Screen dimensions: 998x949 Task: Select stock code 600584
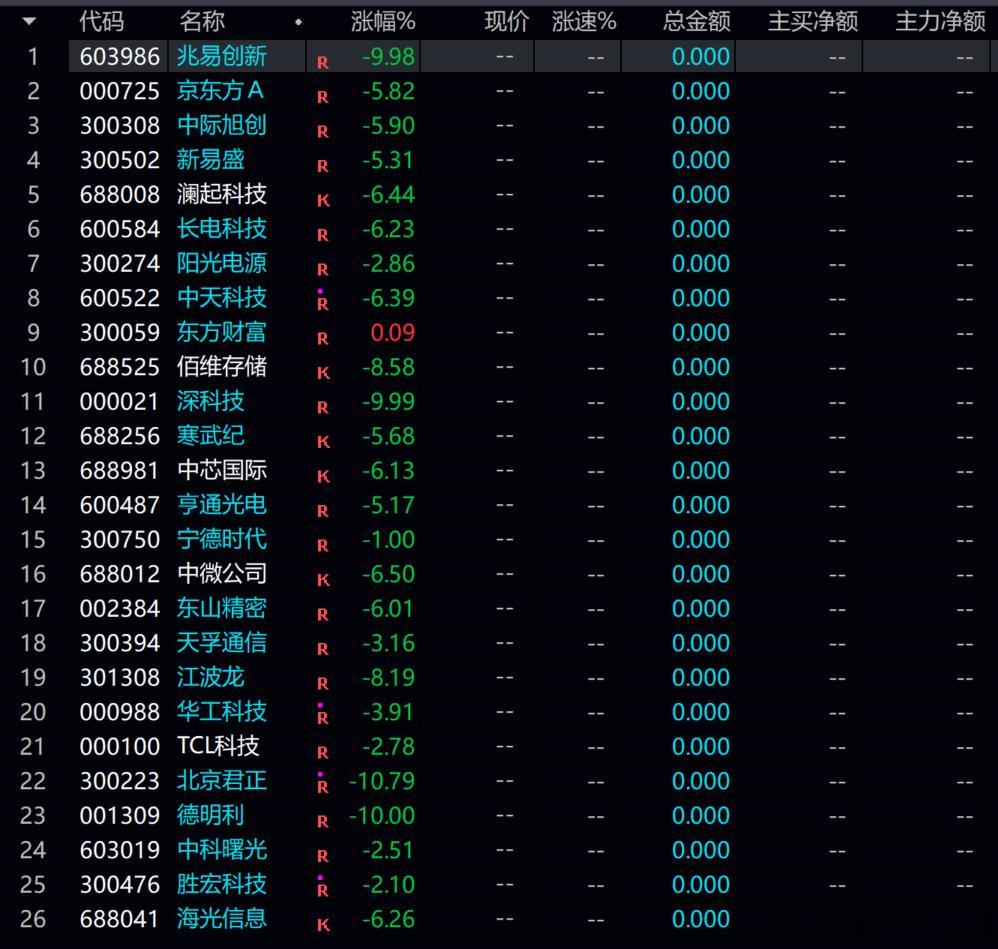[120, 229]
